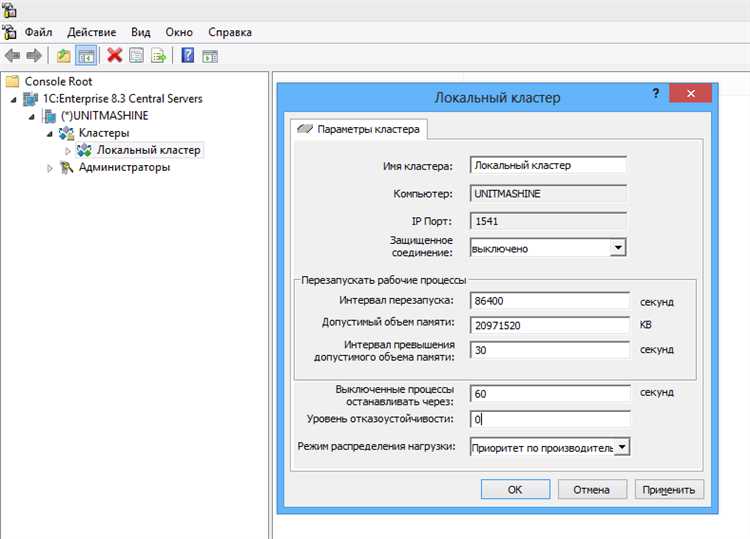
Task: Click the Up one level folder icon
Action: coord(64,56)
